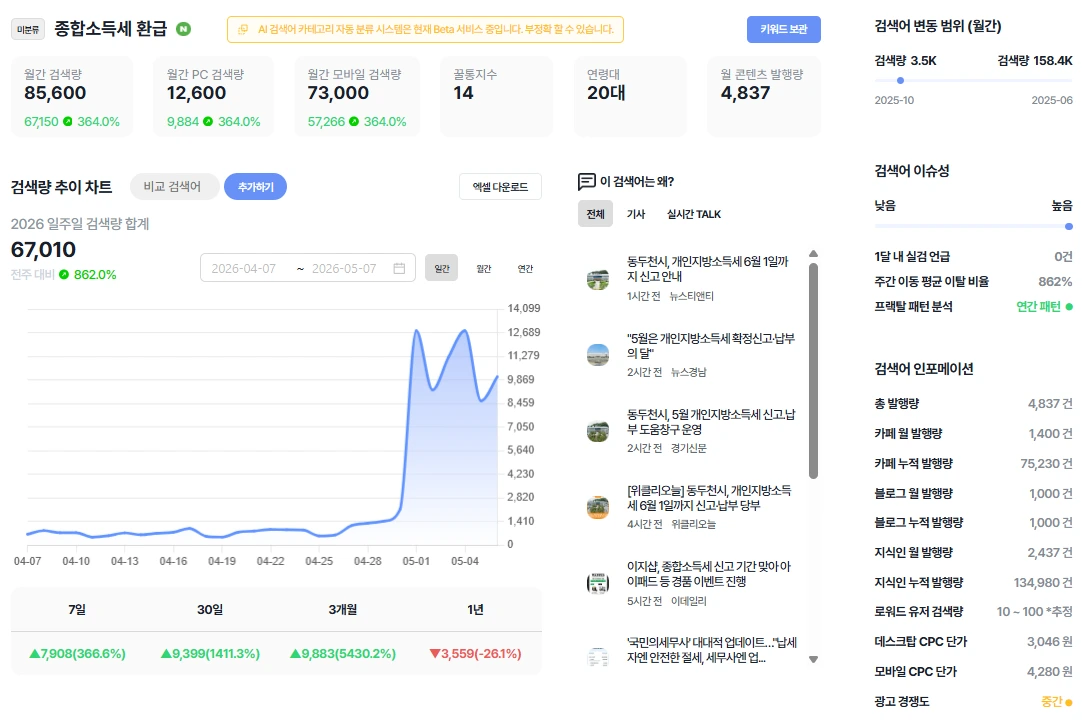Click the 검색어 이슈성 slider handle
The width and height of the screenshot is (1090, 721).
[1068, 227]
